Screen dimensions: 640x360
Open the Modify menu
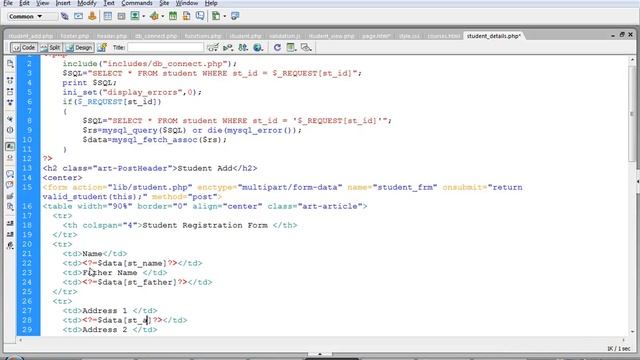click(x=87, y=3)
